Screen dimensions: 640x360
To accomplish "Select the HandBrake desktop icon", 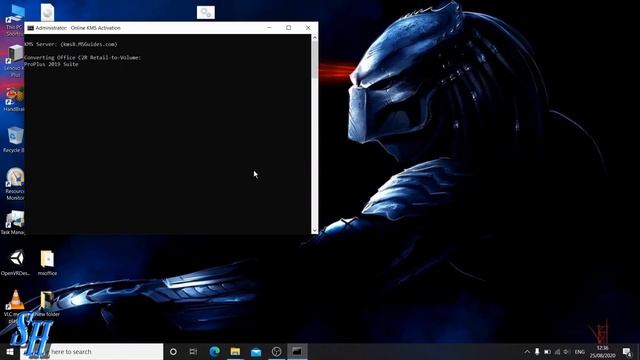I will (x=15, y=99).
